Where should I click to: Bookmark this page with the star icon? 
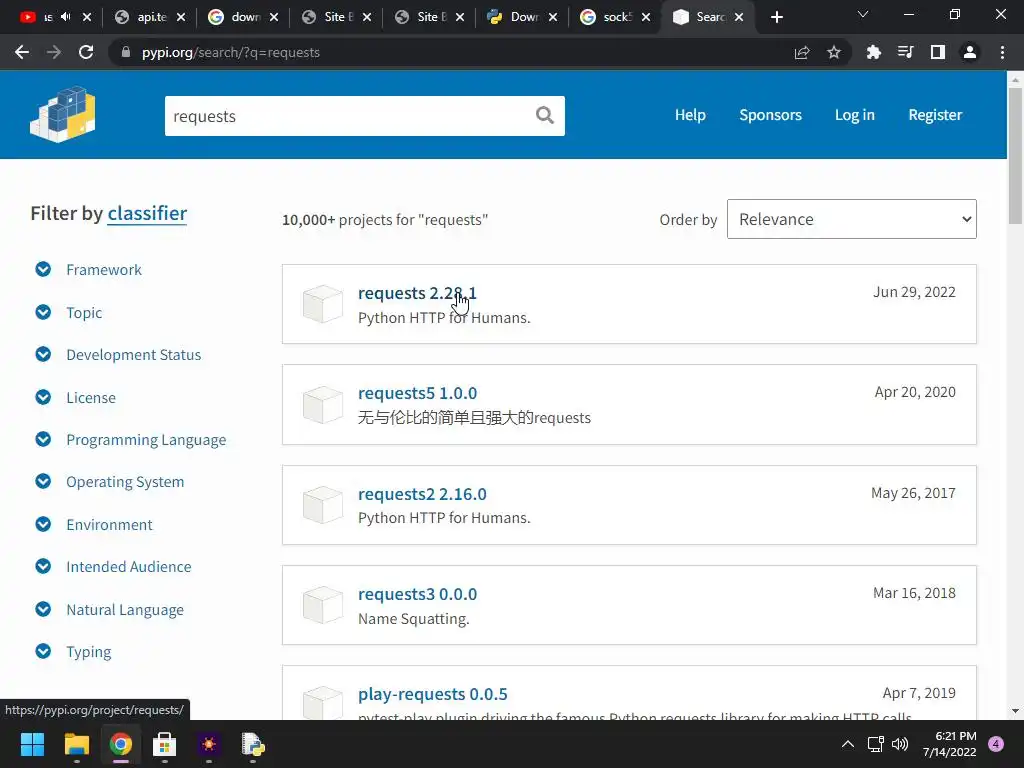pos(834,52)
